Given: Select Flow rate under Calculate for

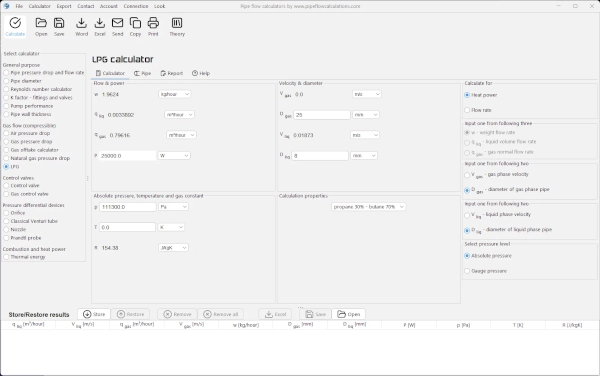Looking at the screenshot, I should [478, 110].
